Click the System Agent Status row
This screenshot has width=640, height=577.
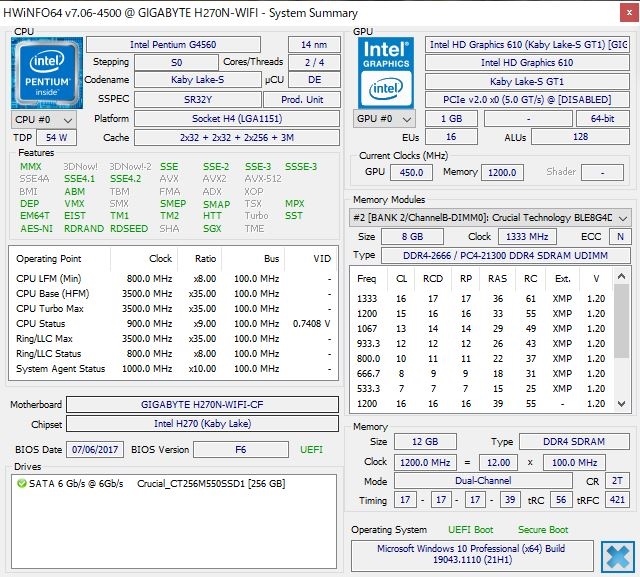click(x=173, y=369)
